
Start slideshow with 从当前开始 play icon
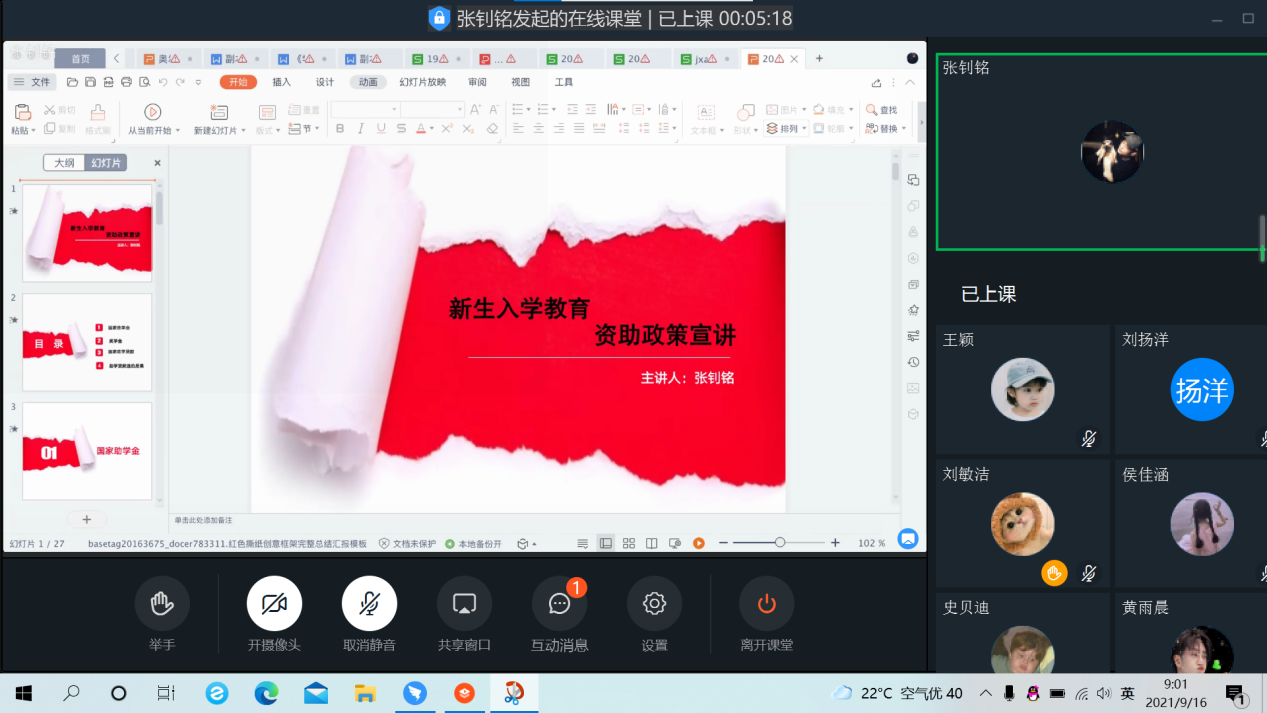[x=152, y=112]
